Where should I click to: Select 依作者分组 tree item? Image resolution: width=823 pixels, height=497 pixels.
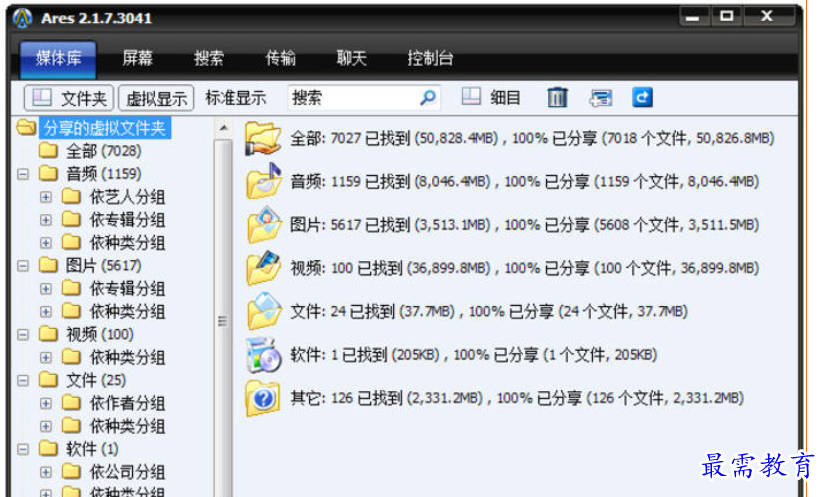pyautogui.click(x=128, y=403)
